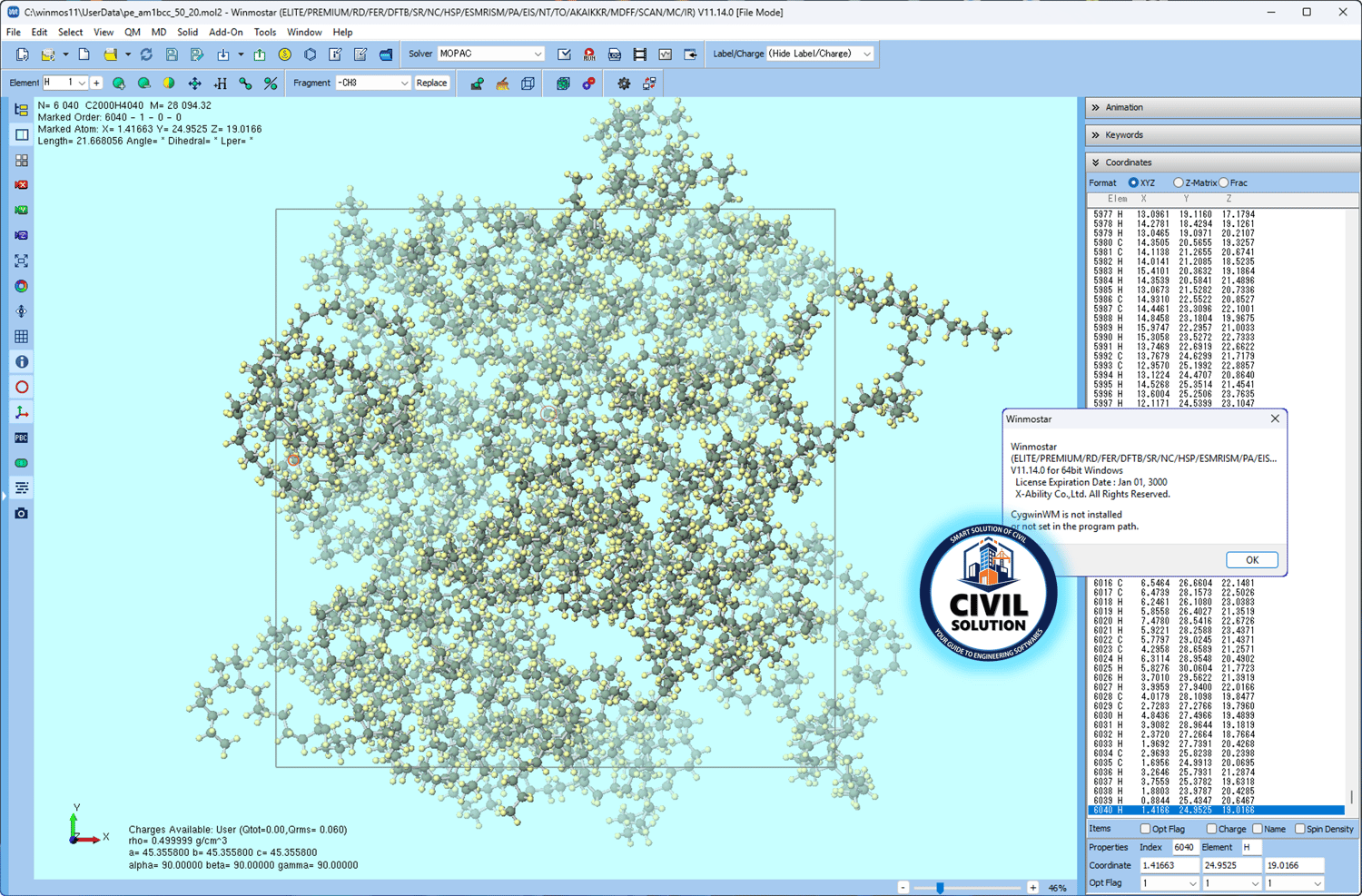Screen dimensions: 1362x896
Task: Open settings with the gear icon
Action: [624, 84]
